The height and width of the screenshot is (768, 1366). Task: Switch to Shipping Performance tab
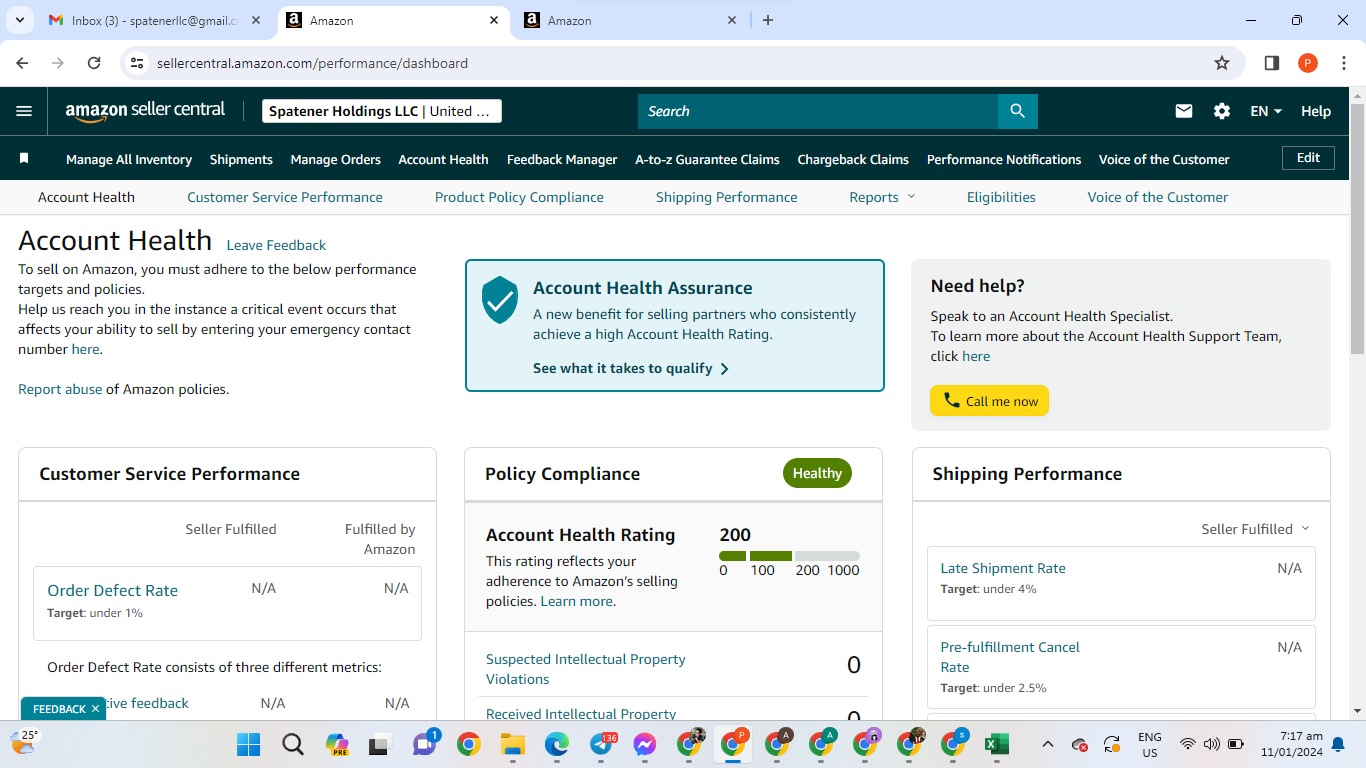[727, 197]
